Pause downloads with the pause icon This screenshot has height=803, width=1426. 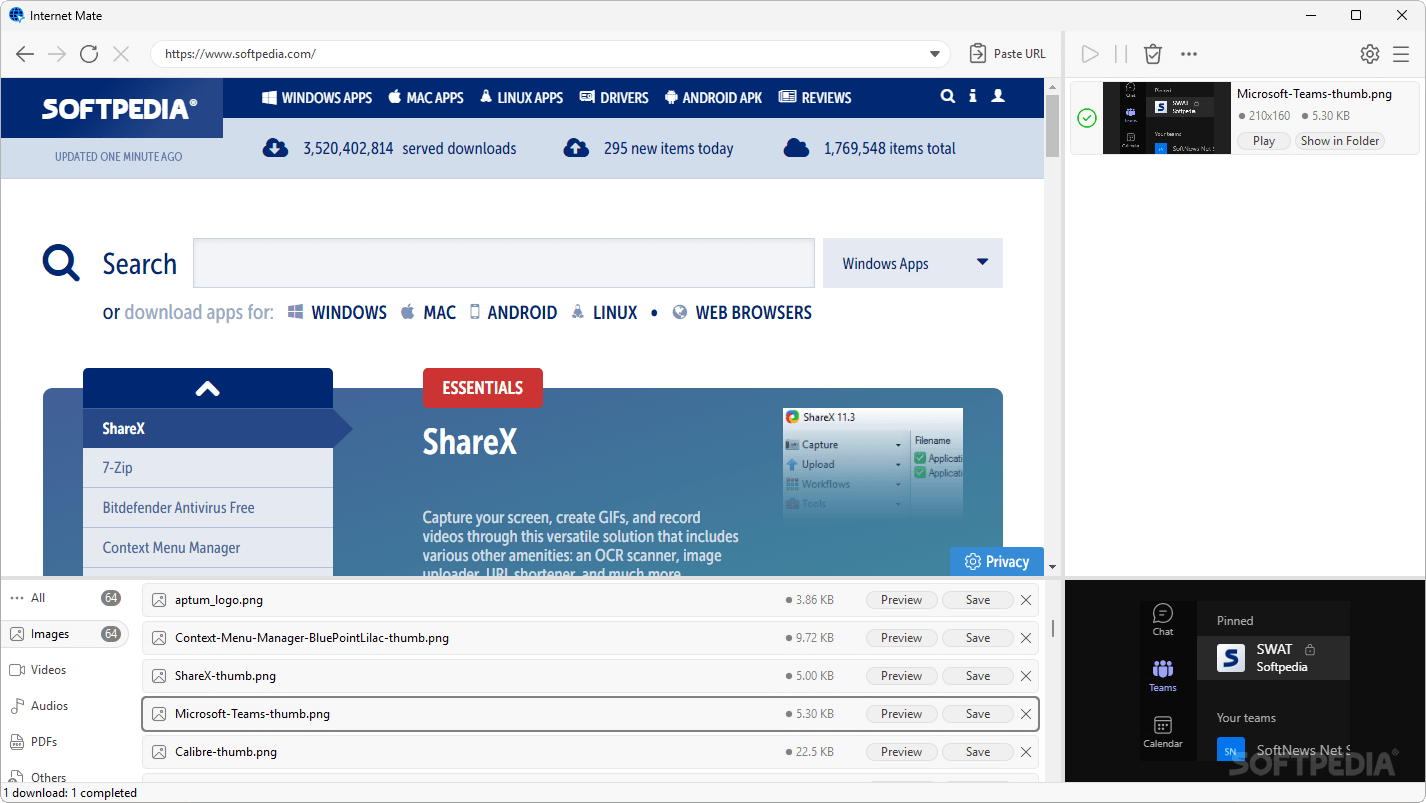(x=1121, y=54)
